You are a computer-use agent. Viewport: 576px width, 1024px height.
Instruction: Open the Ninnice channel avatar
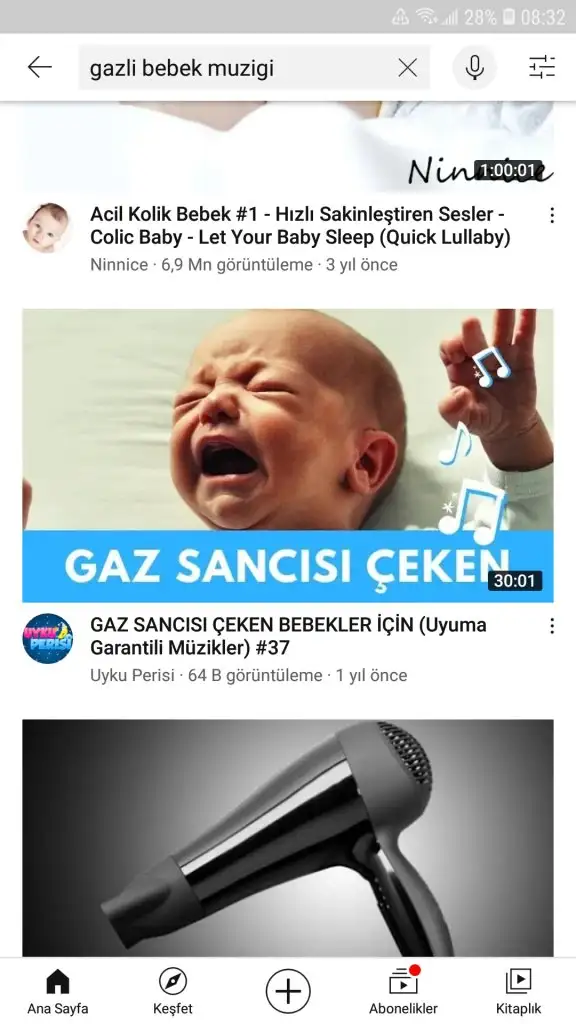[48, 228]
